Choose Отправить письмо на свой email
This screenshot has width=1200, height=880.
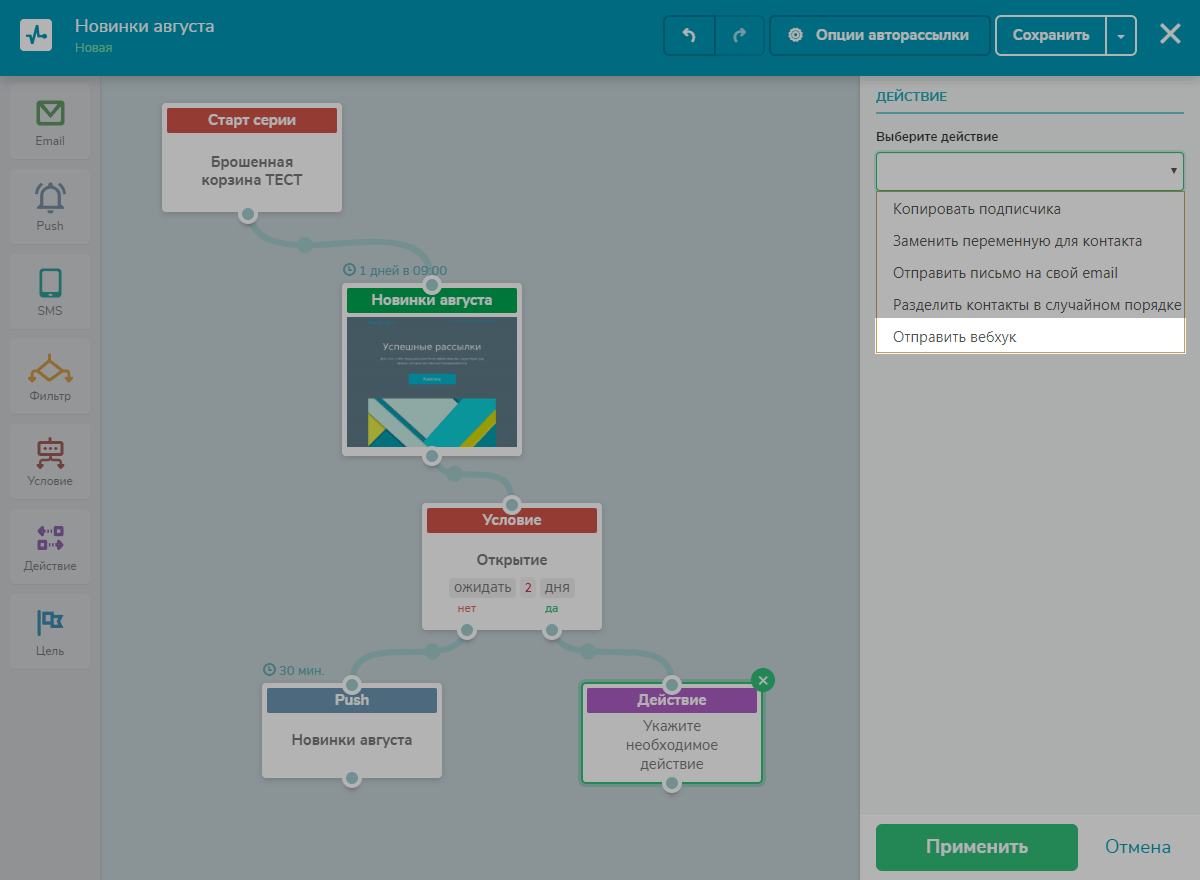click(1030, 273)
